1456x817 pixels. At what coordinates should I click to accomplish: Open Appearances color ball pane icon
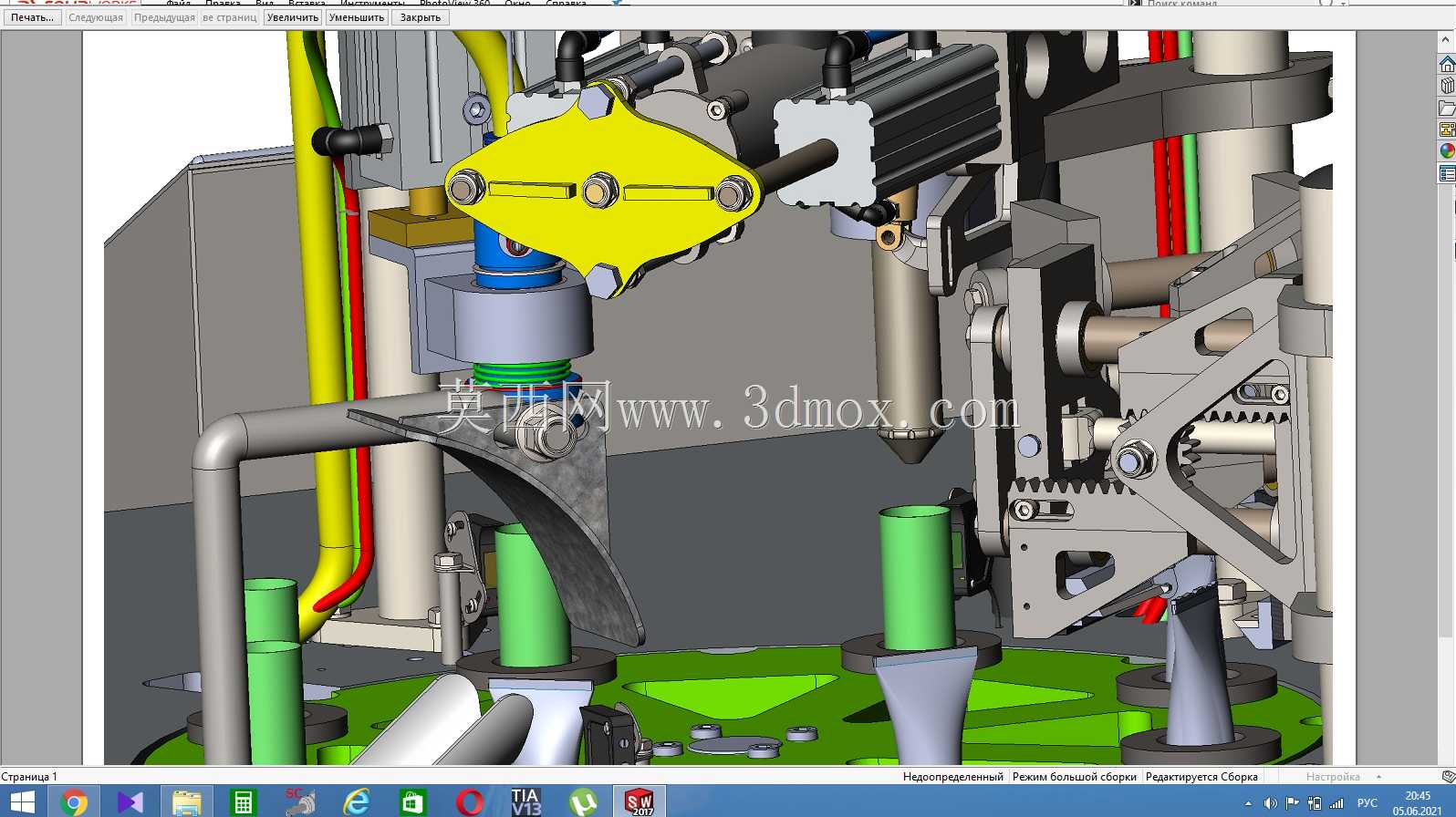tap(1447, 151)
